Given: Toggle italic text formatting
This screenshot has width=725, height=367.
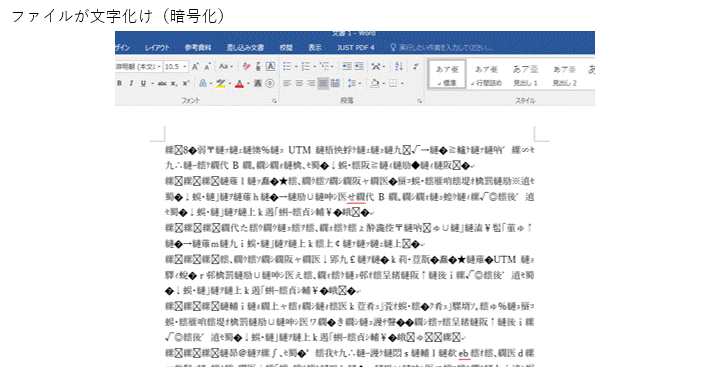Looking at the screenshot, I should 131,84.
